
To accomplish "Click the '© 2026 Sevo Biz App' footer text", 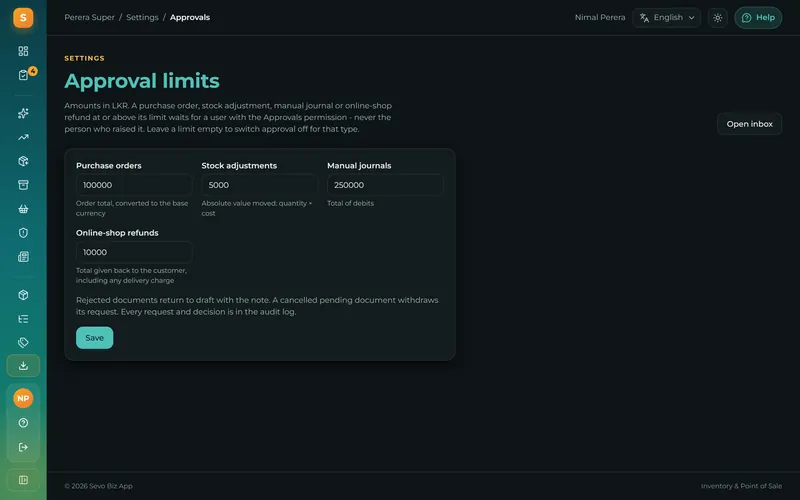I will pyautogui.click(x=98, y=486).
